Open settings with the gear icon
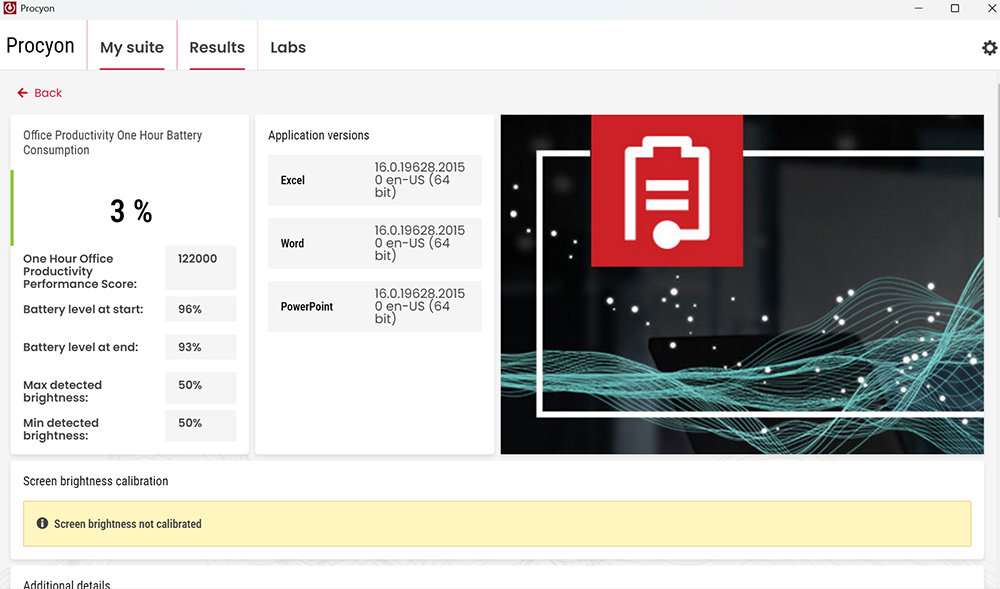This screenshot has width=1000, height=589. (989, 48)
